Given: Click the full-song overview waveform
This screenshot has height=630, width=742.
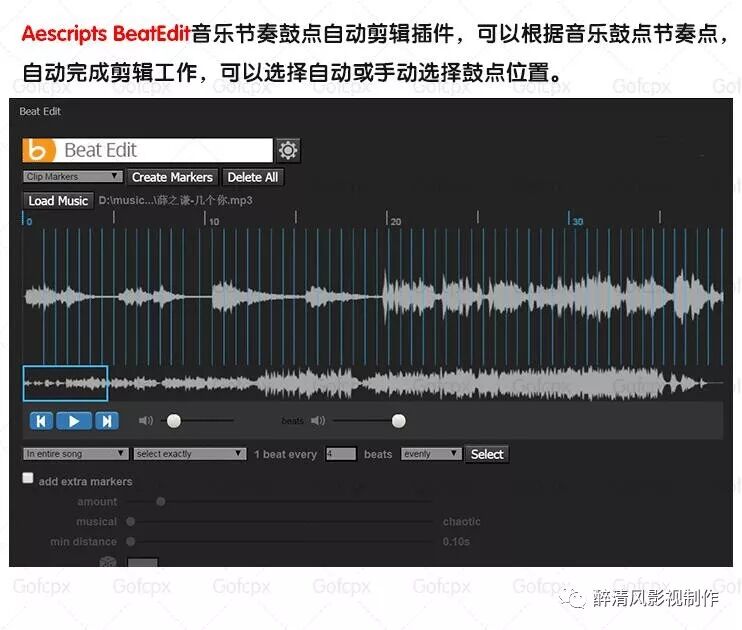Looking at the screenshot, I should 373,383.
